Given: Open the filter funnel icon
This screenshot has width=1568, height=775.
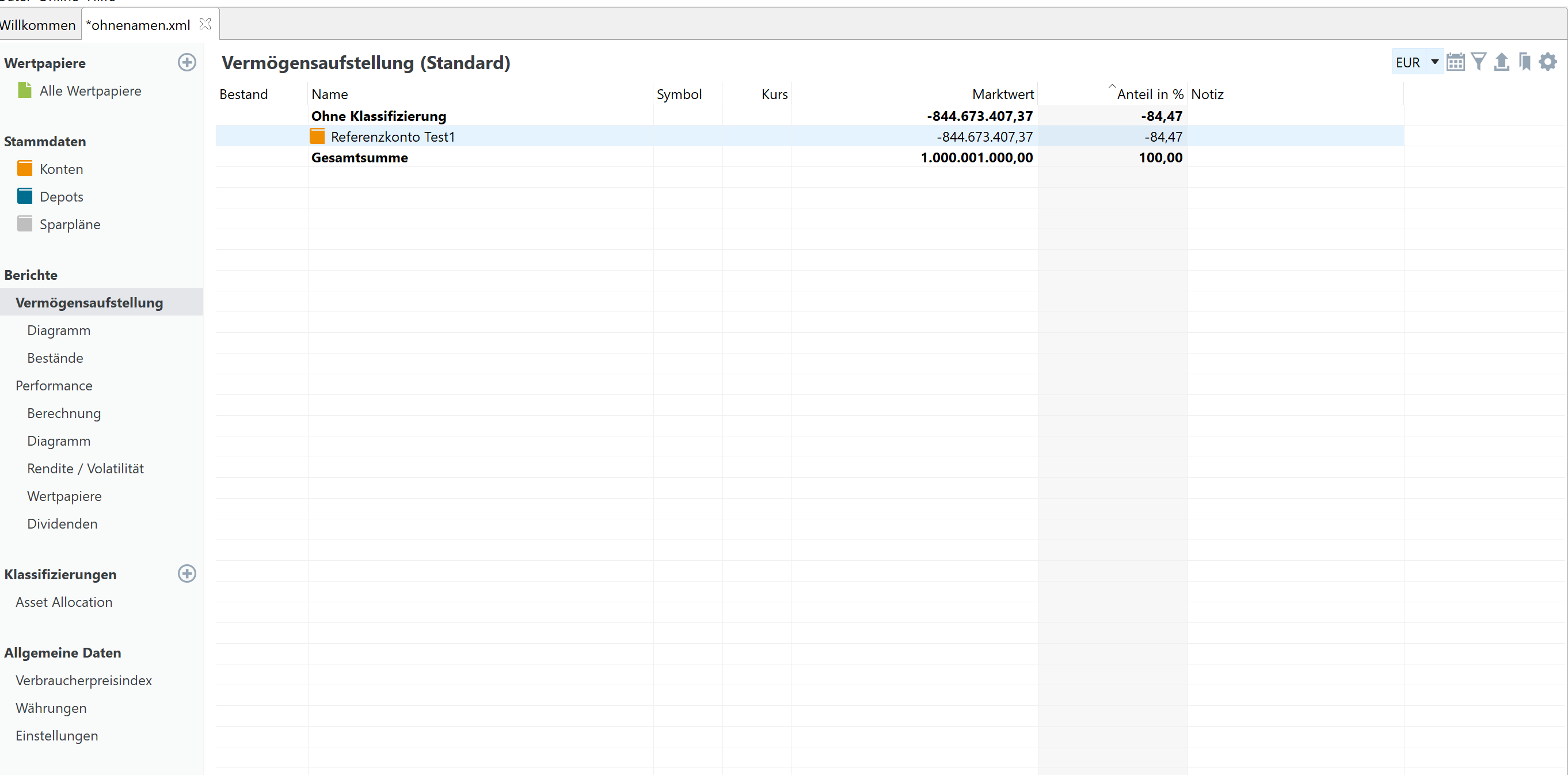Looking at the screenshot, I should coord(1479,62).
